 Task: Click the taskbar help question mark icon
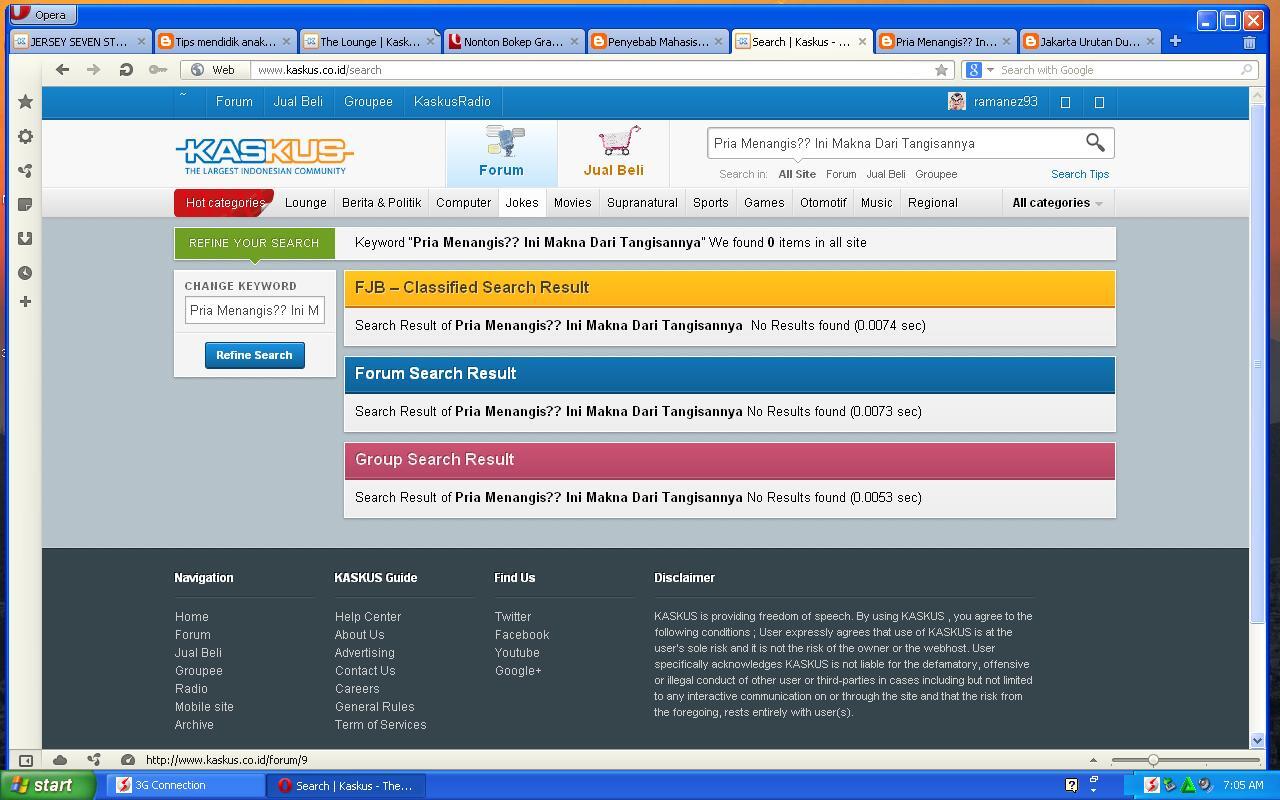[1071, 786]
